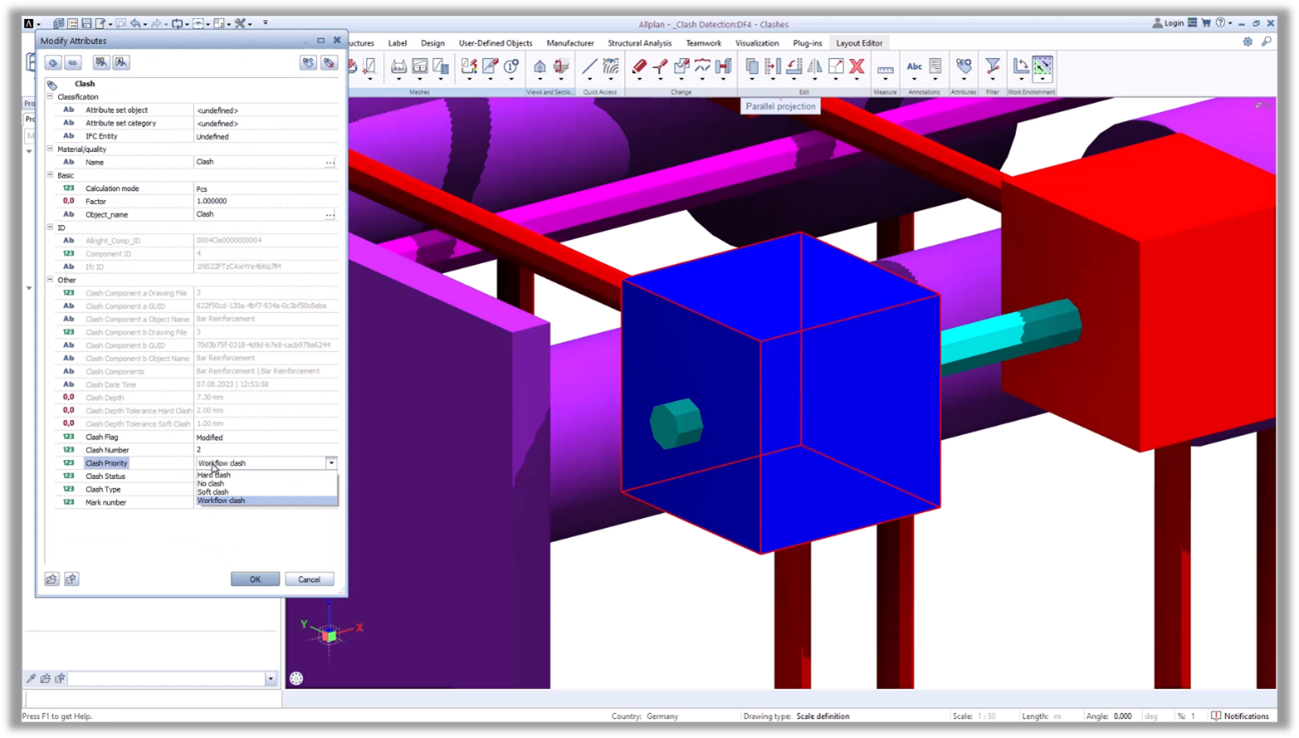Click the round view navigation icon in viewport
The width and height of the screenshot is (1299, 738).
click(296, 678)
